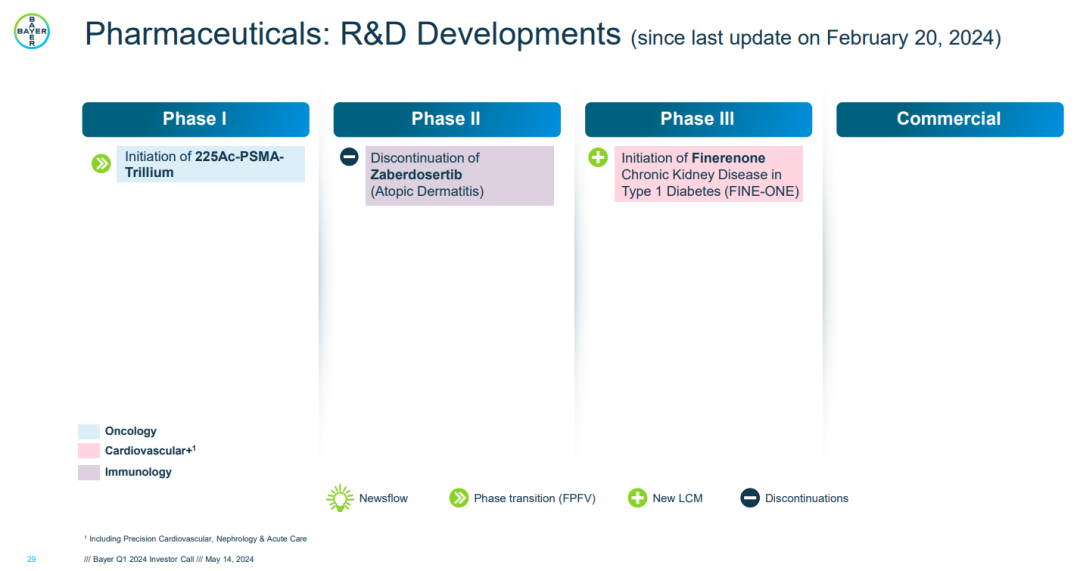Click the footnote about Precision Cardiovascular
This screenshot has height=571, width=1080.
point(196,539)
